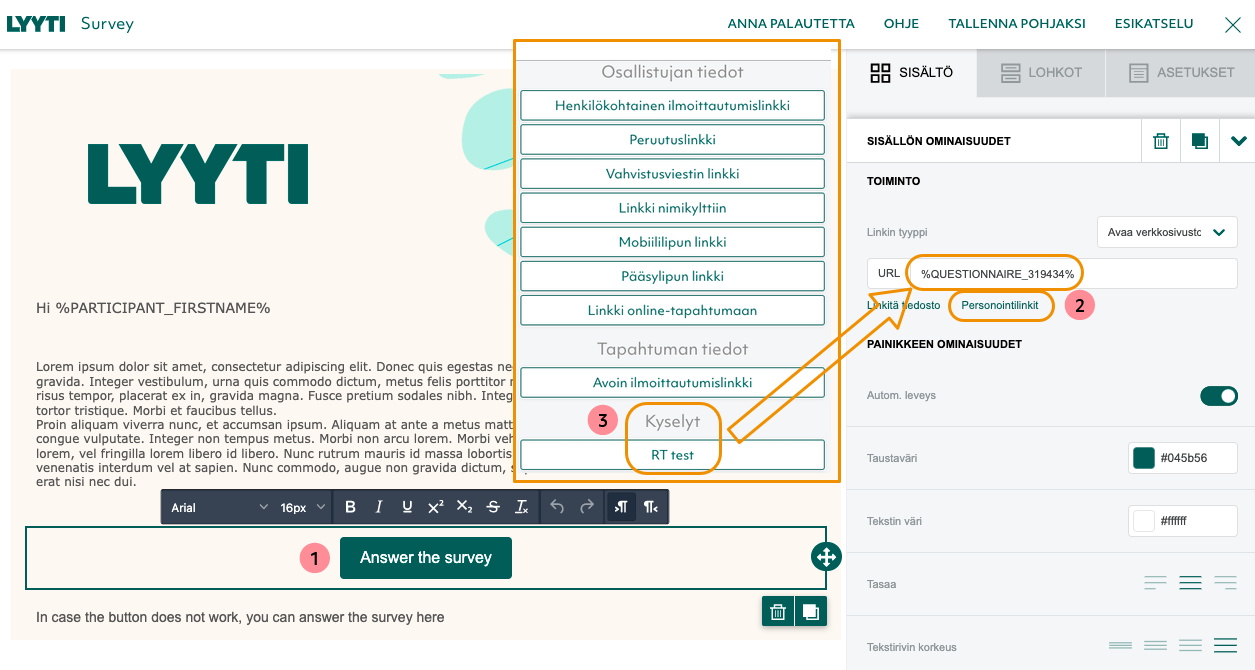Click the URL input field
The width and height of the screenshot is (1255, 670).
(1074, 273)
